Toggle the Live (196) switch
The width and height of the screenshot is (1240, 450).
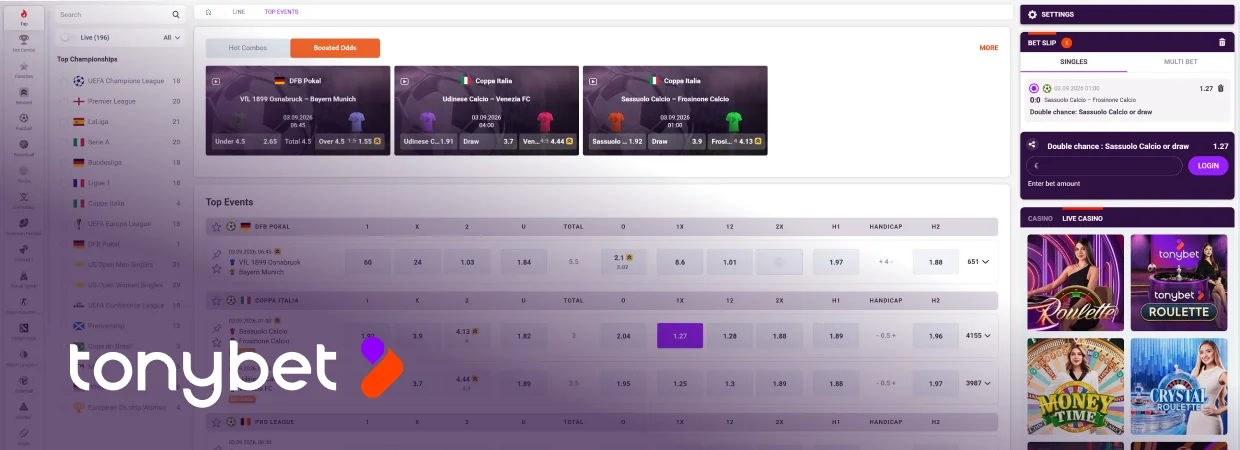pyautogui.click(x=68, y=37)
